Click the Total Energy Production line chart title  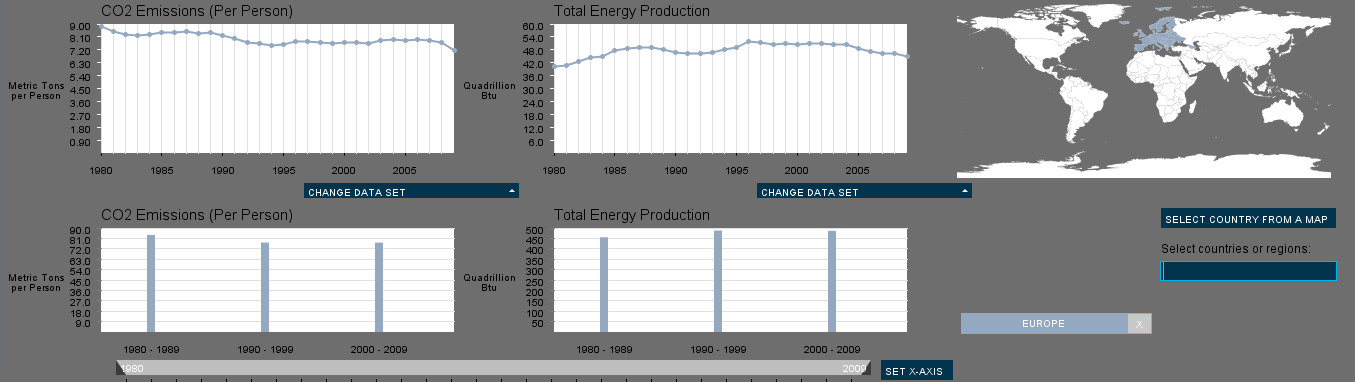tap(632, 11)
